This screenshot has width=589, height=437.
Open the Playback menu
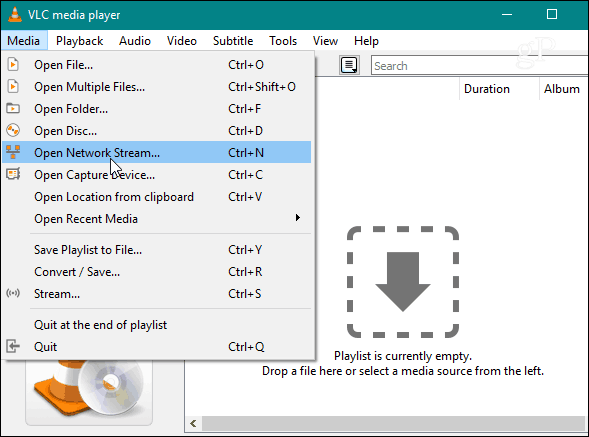79,41
